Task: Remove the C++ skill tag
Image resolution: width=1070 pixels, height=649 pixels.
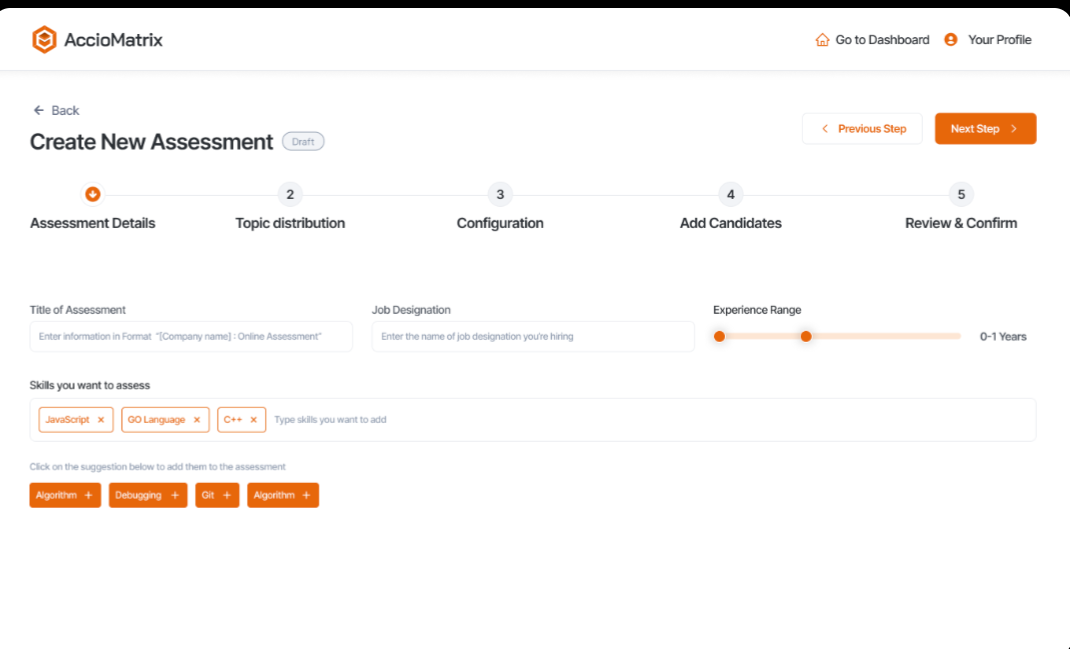Action: tap(256, 419)
